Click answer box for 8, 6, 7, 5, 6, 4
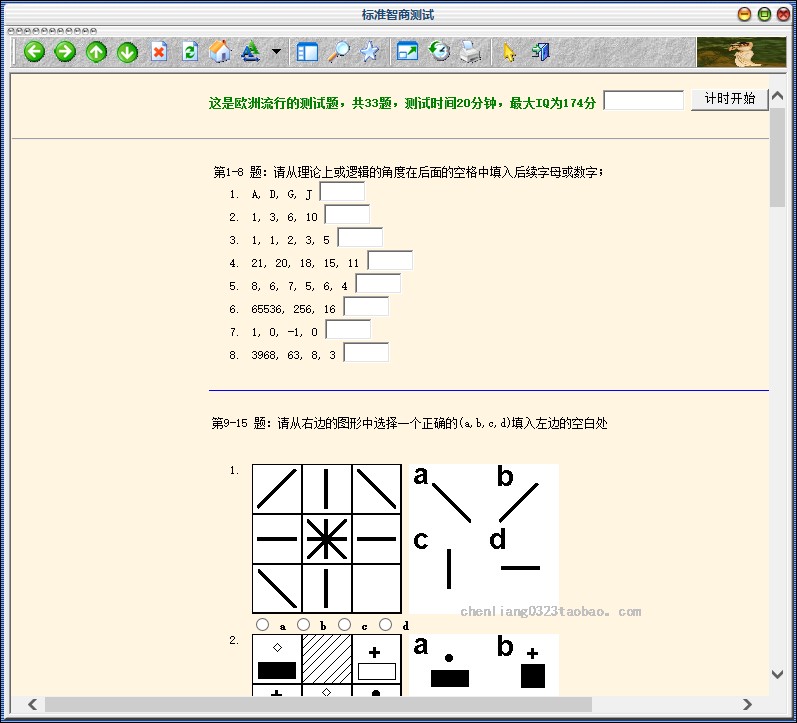 (x=378, y=284)
